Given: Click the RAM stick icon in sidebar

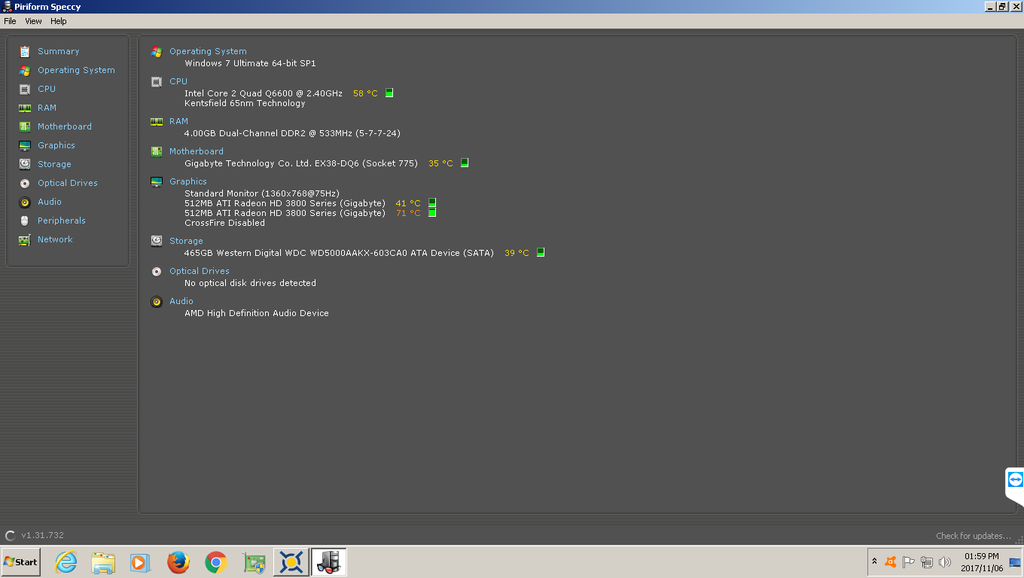Looking at the screenshot, I should click(x=25, y=108).
